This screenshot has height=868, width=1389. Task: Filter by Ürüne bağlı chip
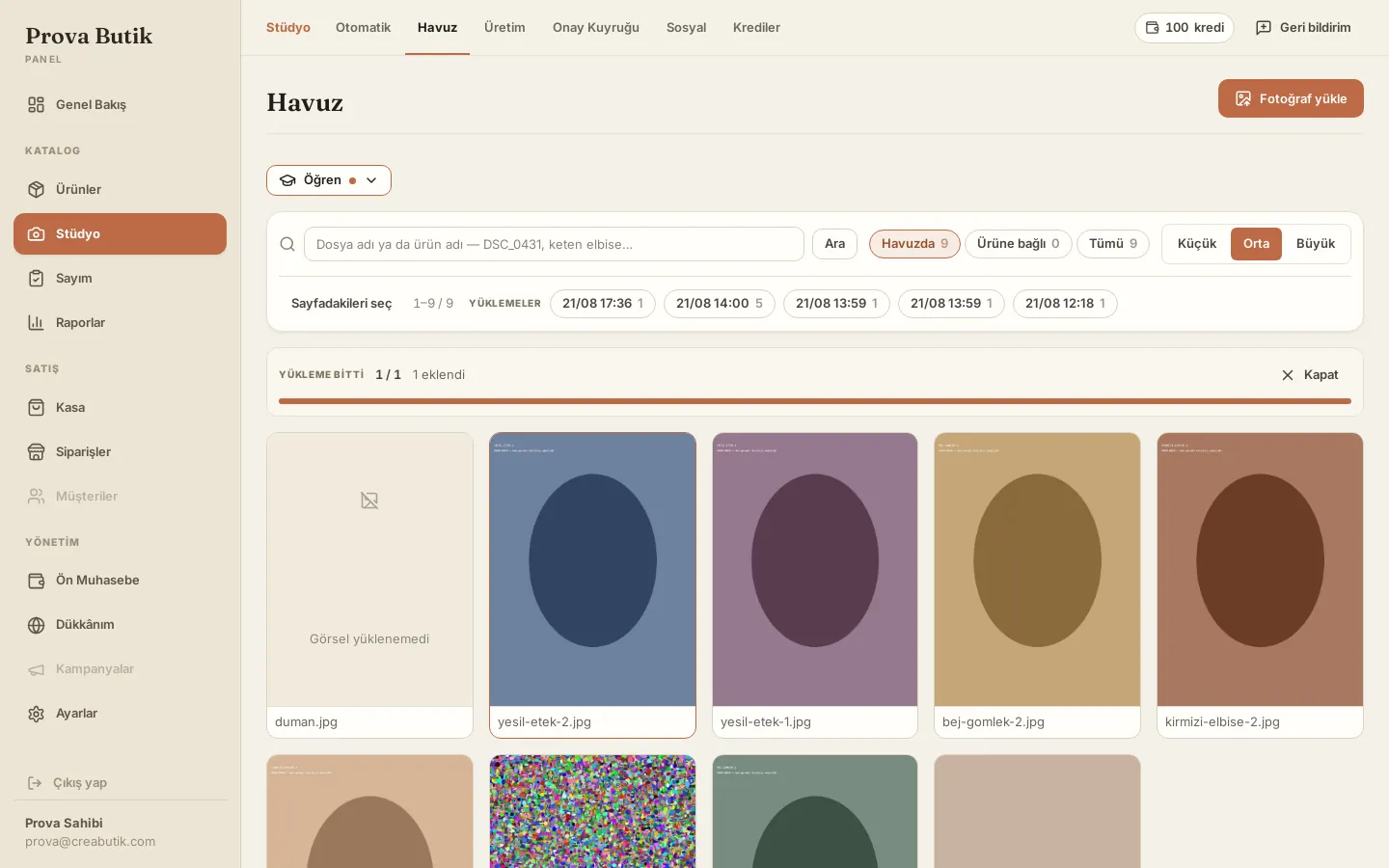[x=1018, y=244]
